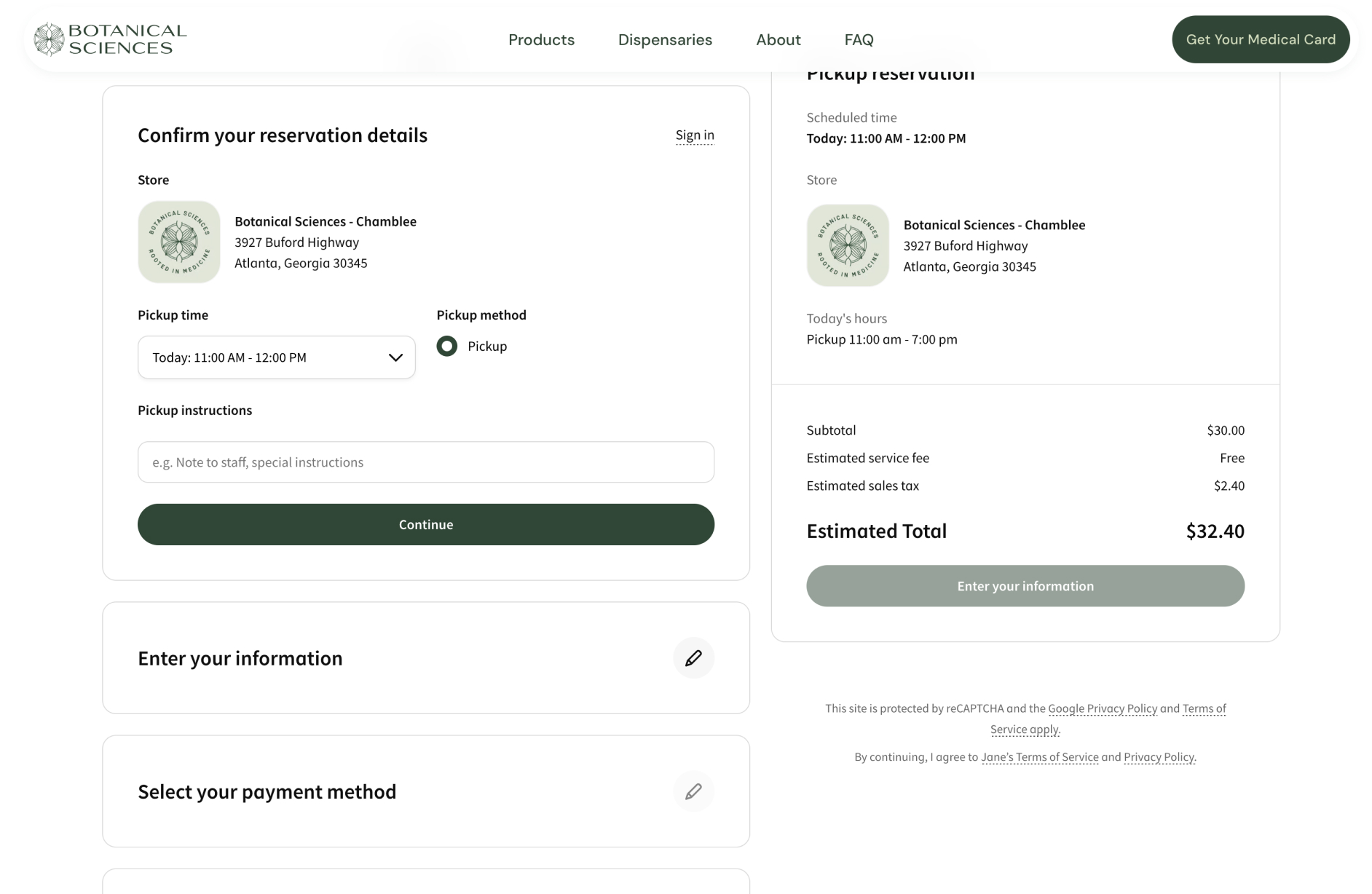Click the Free service fee value

(1232, 458)
